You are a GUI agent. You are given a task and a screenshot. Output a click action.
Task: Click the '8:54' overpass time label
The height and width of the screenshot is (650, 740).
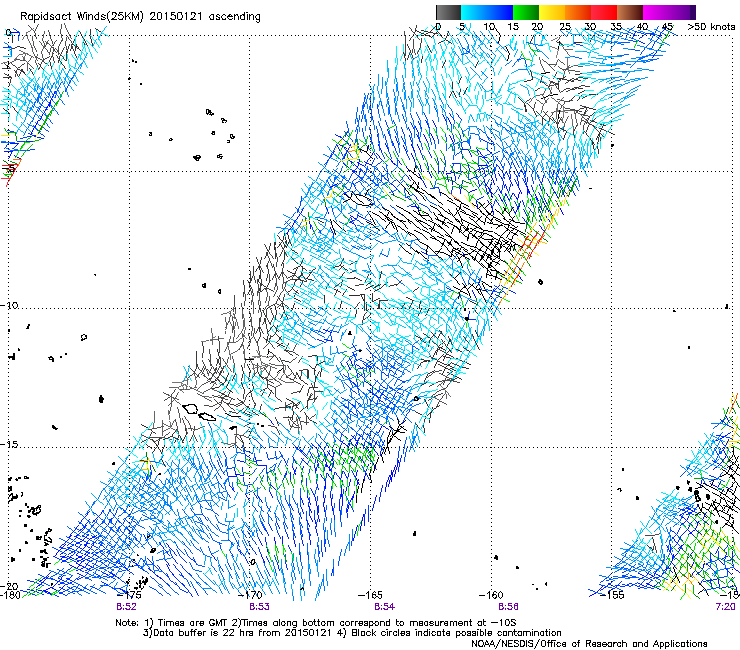[x=385, y=607]
